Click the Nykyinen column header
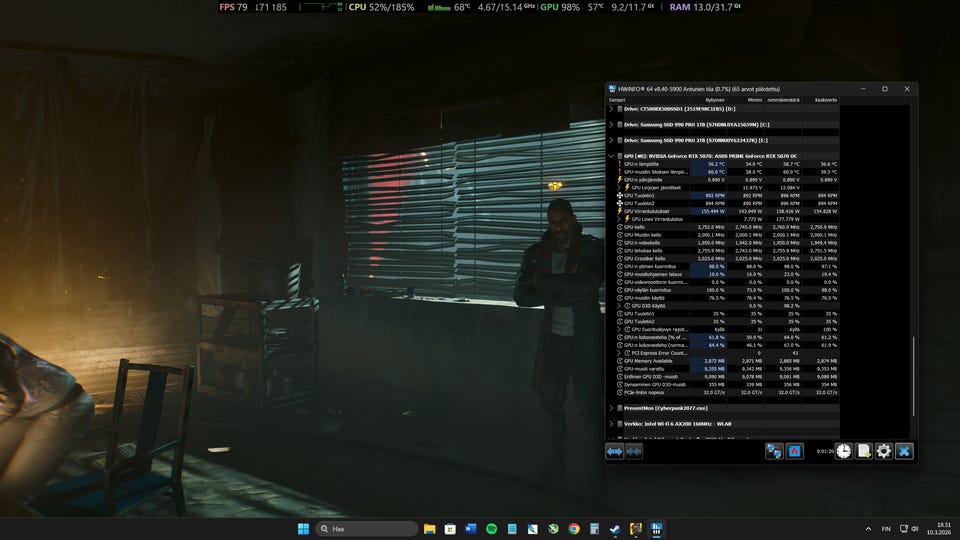The image size is (960, 540). (x=714, y=100)
